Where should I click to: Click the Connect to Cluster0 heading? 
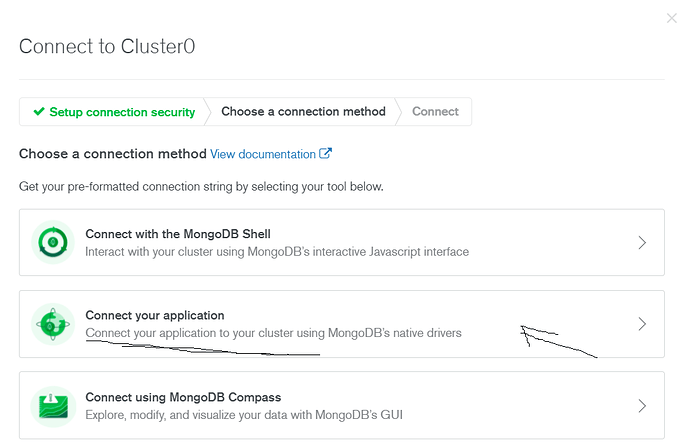tap(112, 46)
